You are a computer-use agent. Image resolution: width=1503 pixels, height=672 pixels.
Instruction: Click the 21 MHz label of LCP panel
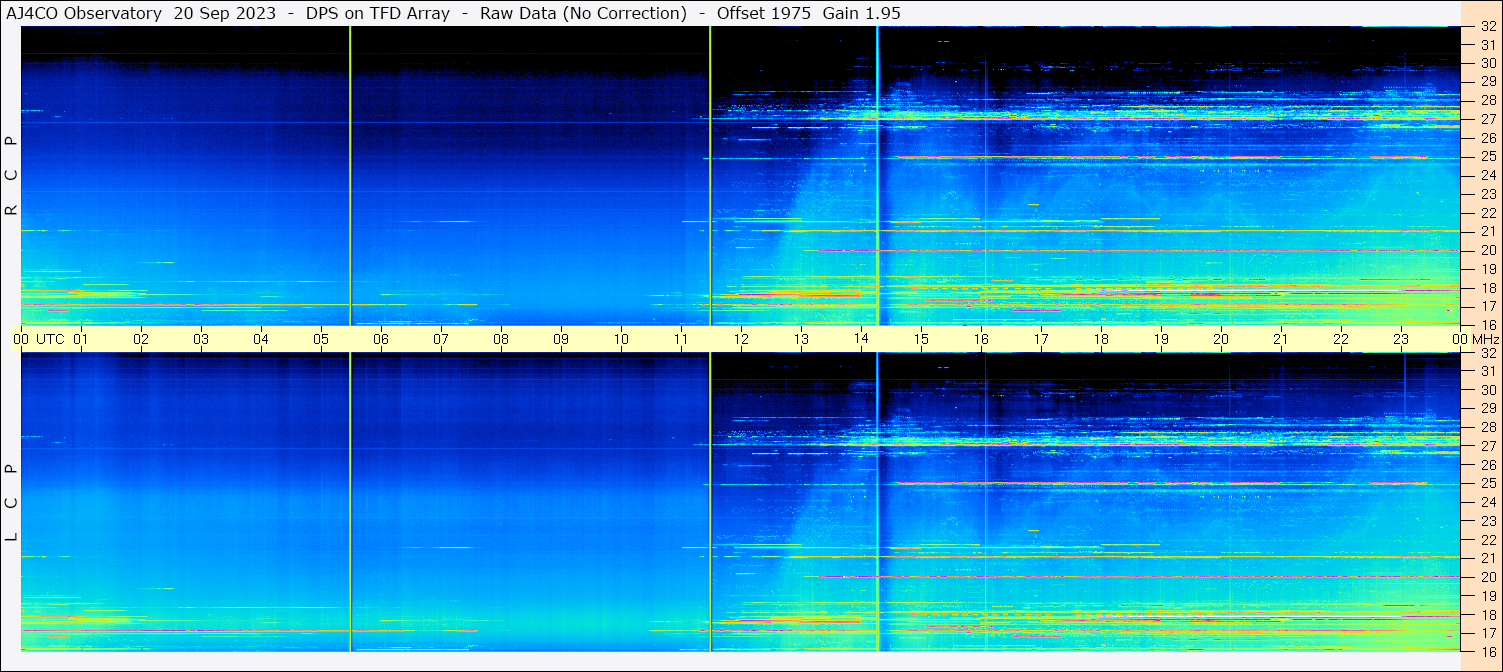[x=1487, y=558]
